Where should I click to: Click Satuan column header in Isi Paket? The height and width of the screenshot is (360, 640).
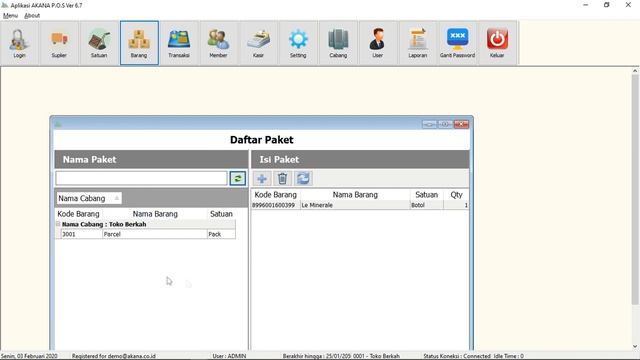click(x=427, y=195)
